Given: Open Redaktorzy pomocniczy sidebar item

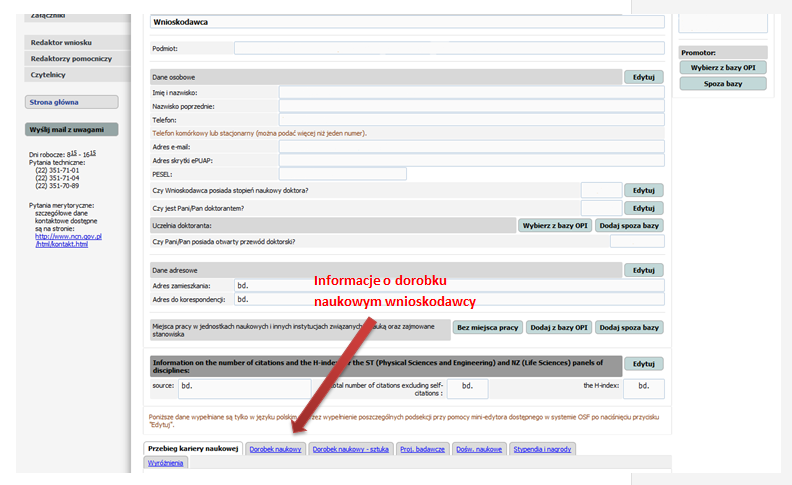Looking at the screenshot, I should [x=77, y=59].
